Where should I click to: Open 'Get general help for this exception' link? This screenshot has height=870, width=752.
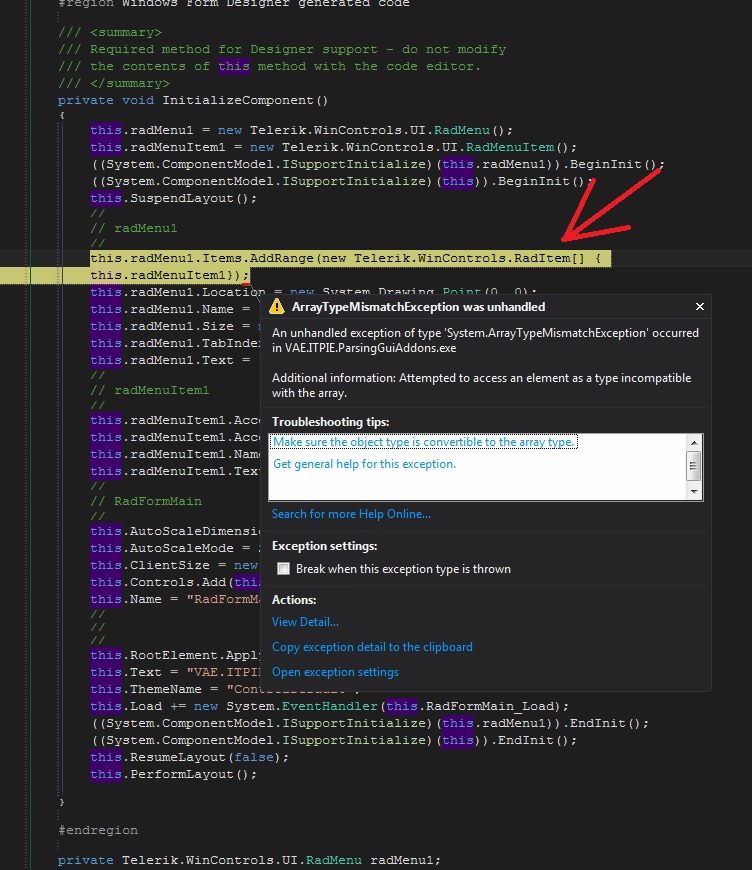pyautogui.click(x=364, y=464)
